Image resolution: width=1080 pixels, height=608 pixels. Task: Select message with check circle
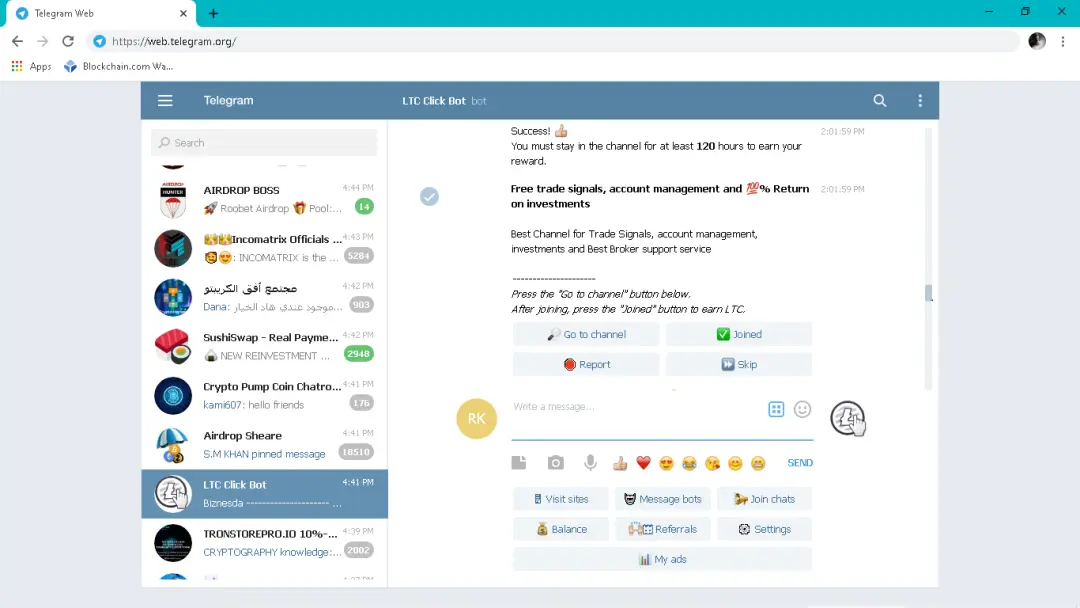tap(429, 196)
